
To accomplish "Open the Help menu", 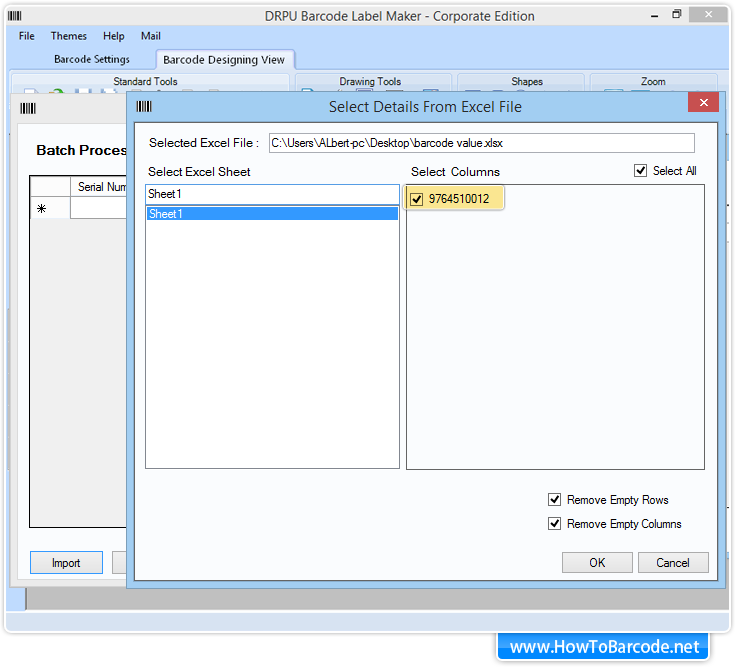I will pyautogui.click(x=114, y=36).
